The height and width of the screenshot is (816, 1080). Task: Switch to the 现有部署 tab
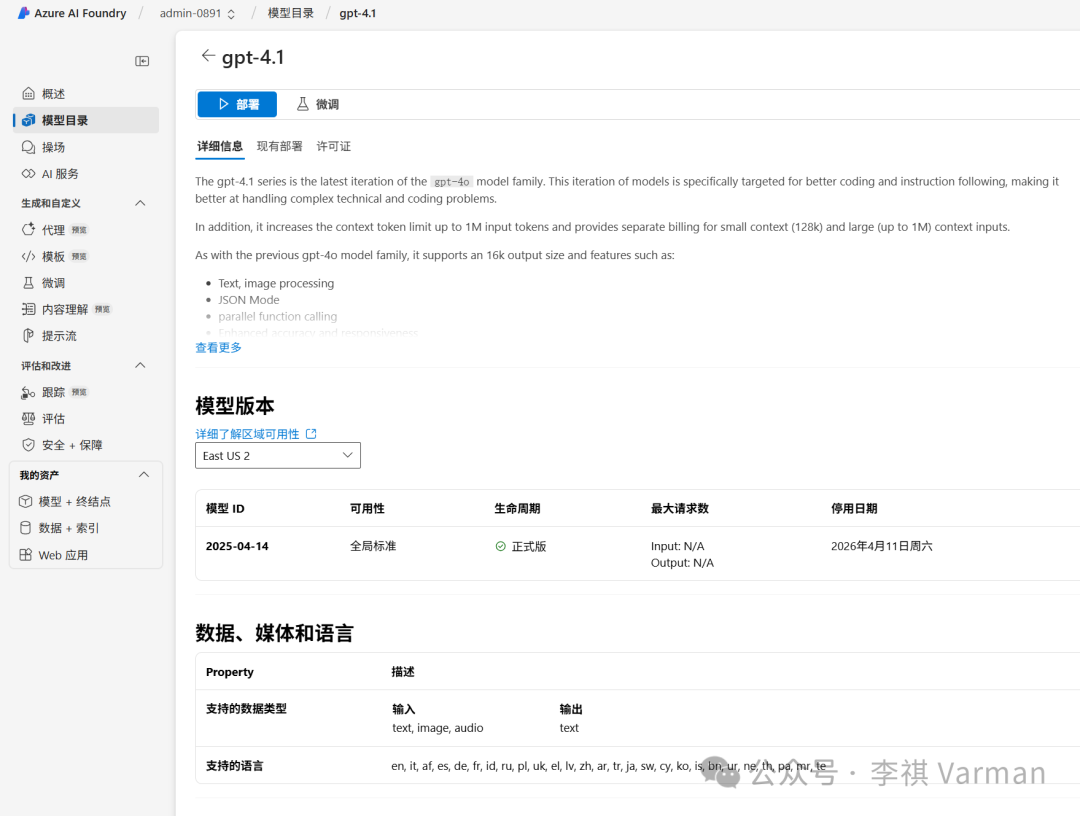pos(280,146)
